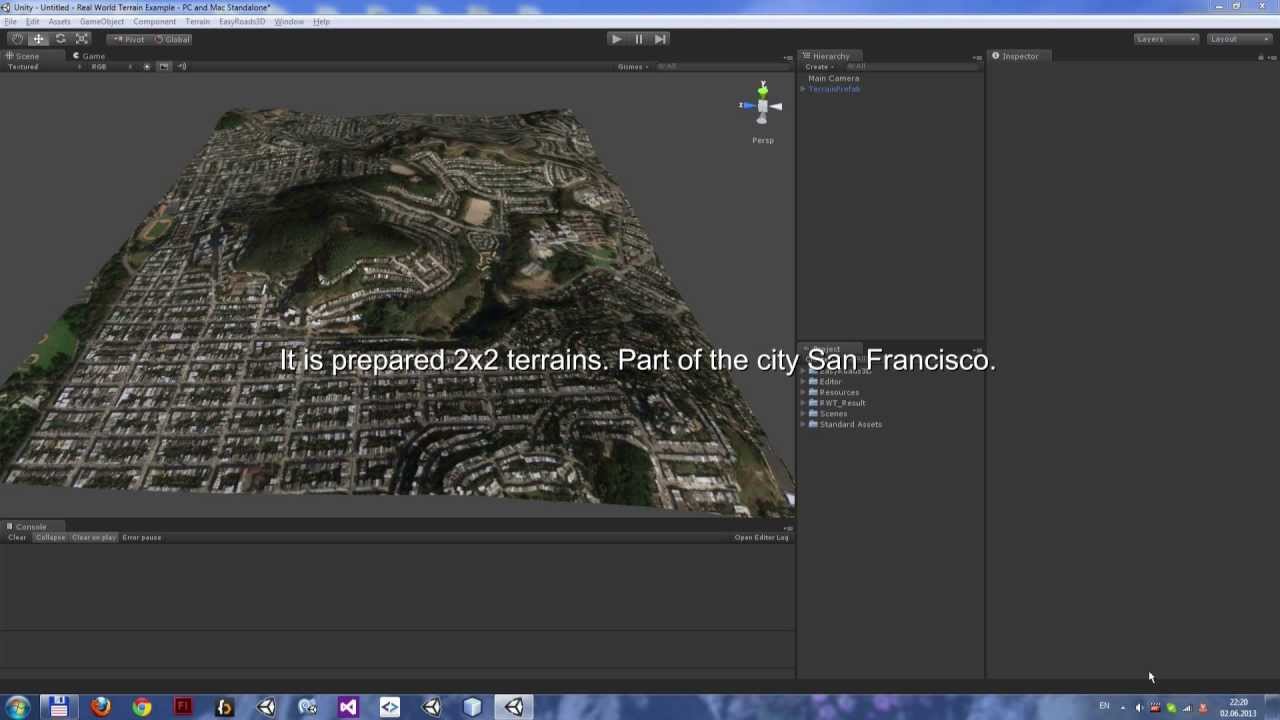1280x720 pixels.
Task: Open the Terrain menu
Action: 198,22
